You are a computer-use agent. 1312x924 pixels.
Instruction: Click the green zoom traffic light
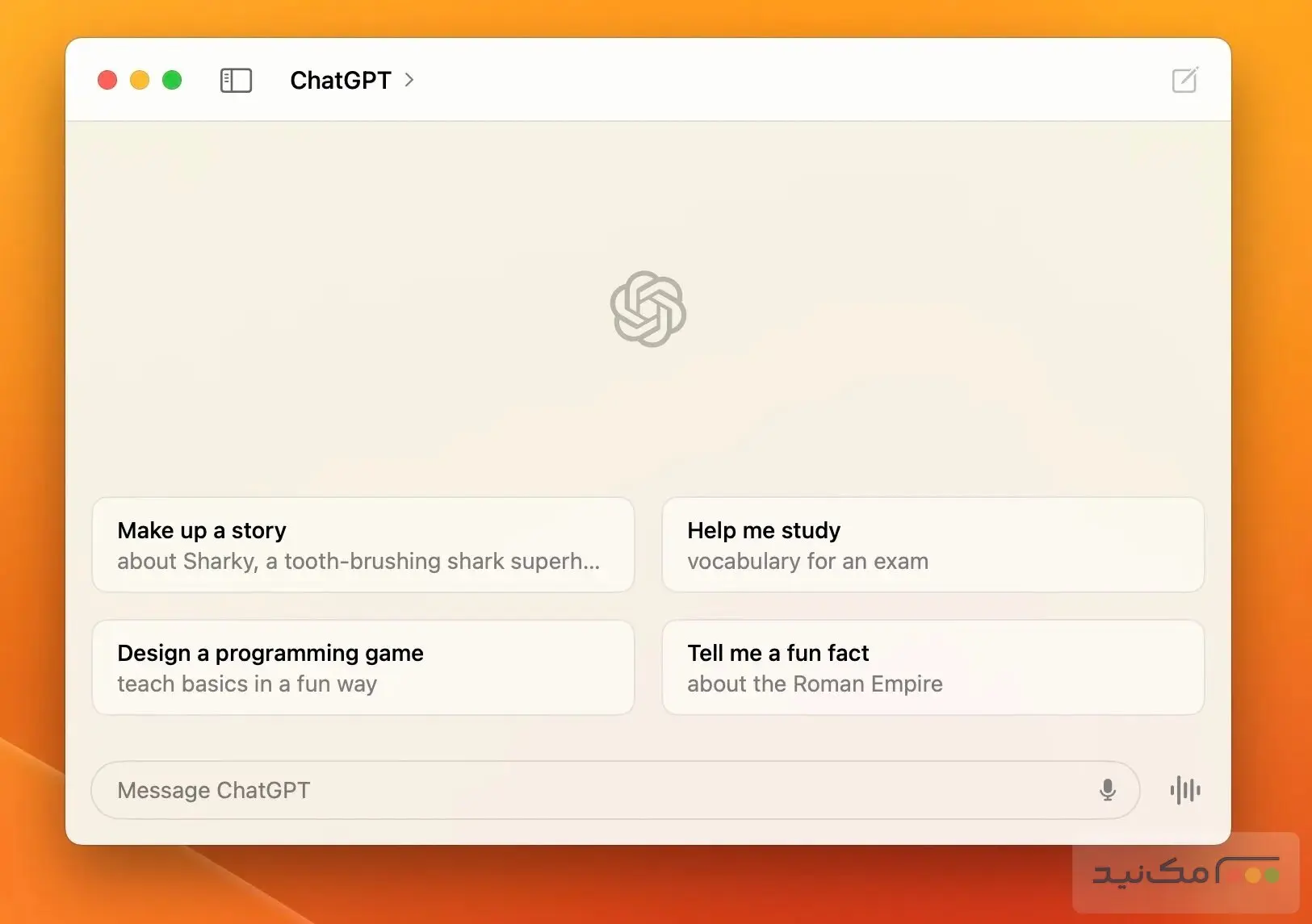click(172, 80)
